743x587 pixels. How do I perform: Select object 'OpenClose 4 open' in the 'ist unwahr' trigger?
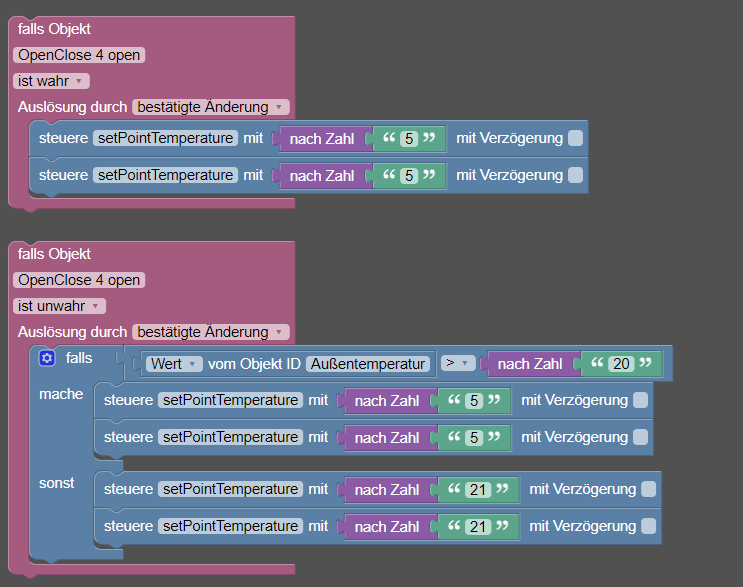79,280
